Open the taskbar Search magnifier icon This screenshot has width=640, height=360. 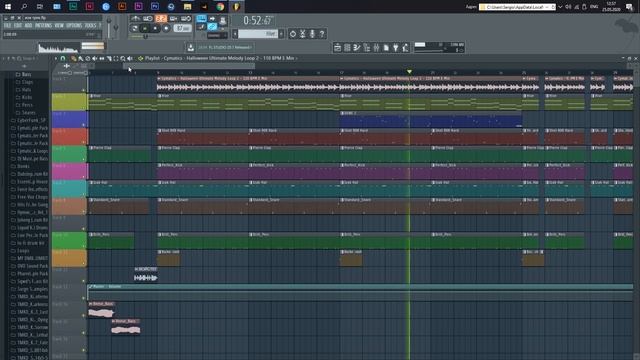[24, 7]
